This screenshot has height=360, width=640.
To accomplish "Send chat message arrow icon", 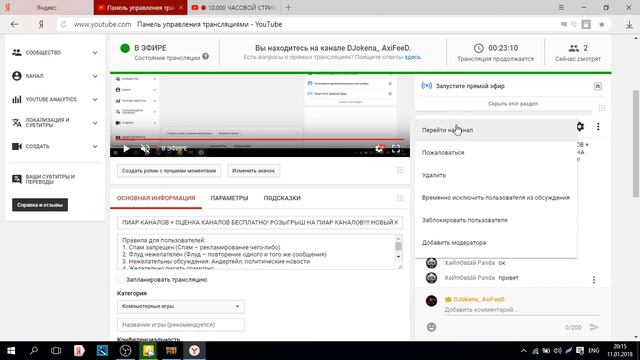I will tap(594, 327).
